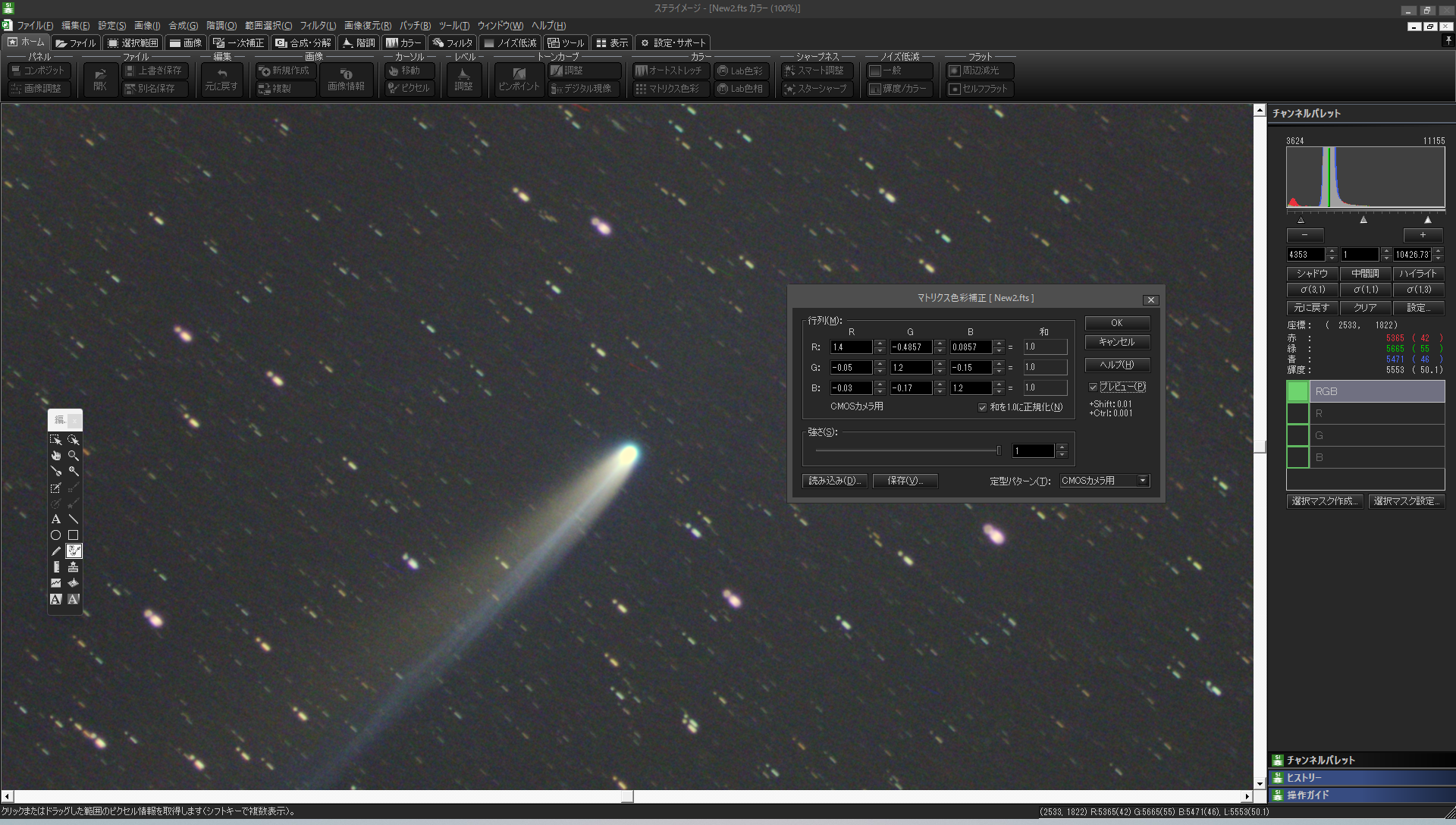Expand the ヒストリー panel
Screen dimensions: 1456x825
1361,777
